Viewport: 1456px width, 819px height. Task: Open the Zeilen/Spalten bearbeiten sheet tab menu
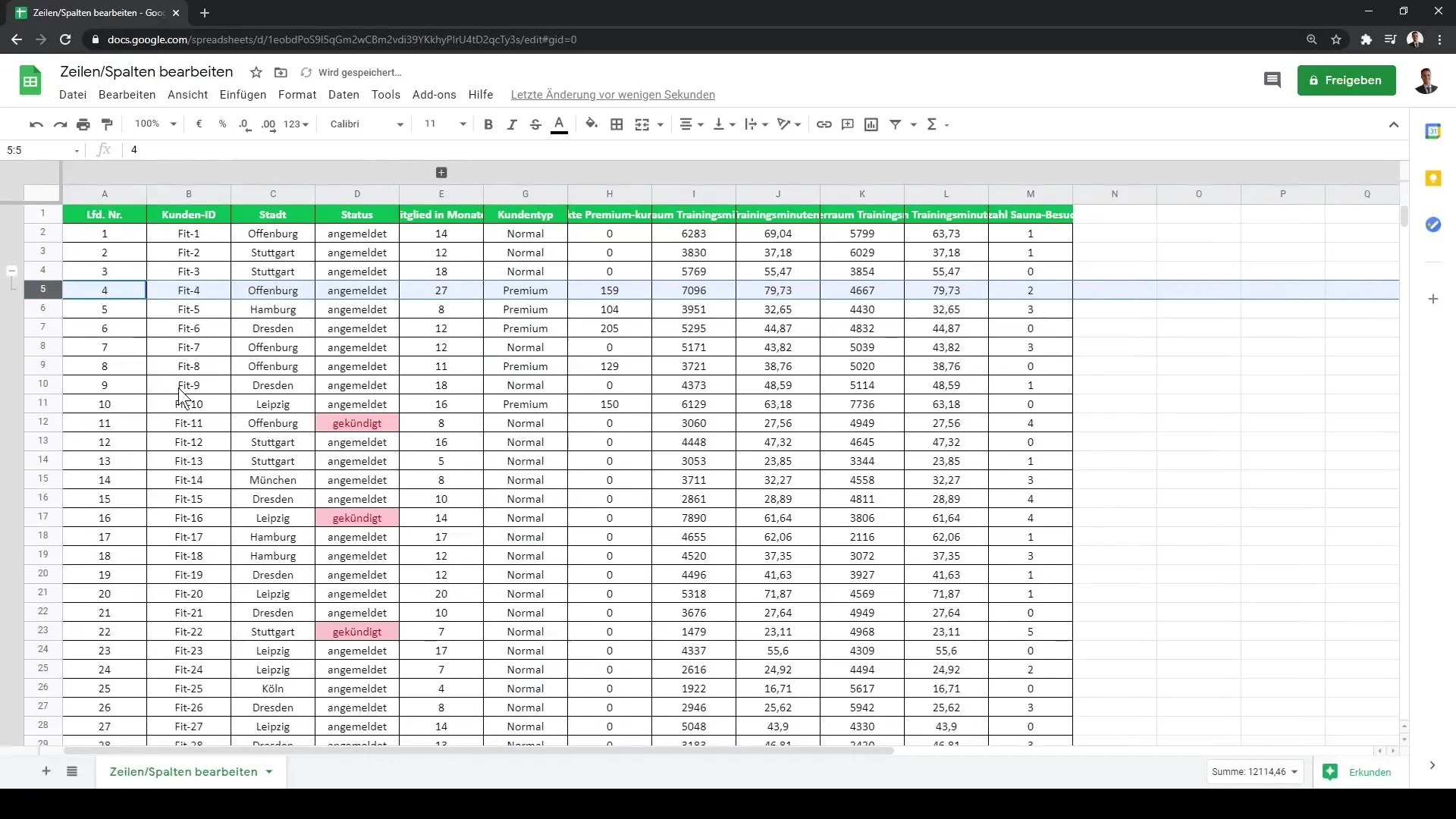click(x=268, y=772)
